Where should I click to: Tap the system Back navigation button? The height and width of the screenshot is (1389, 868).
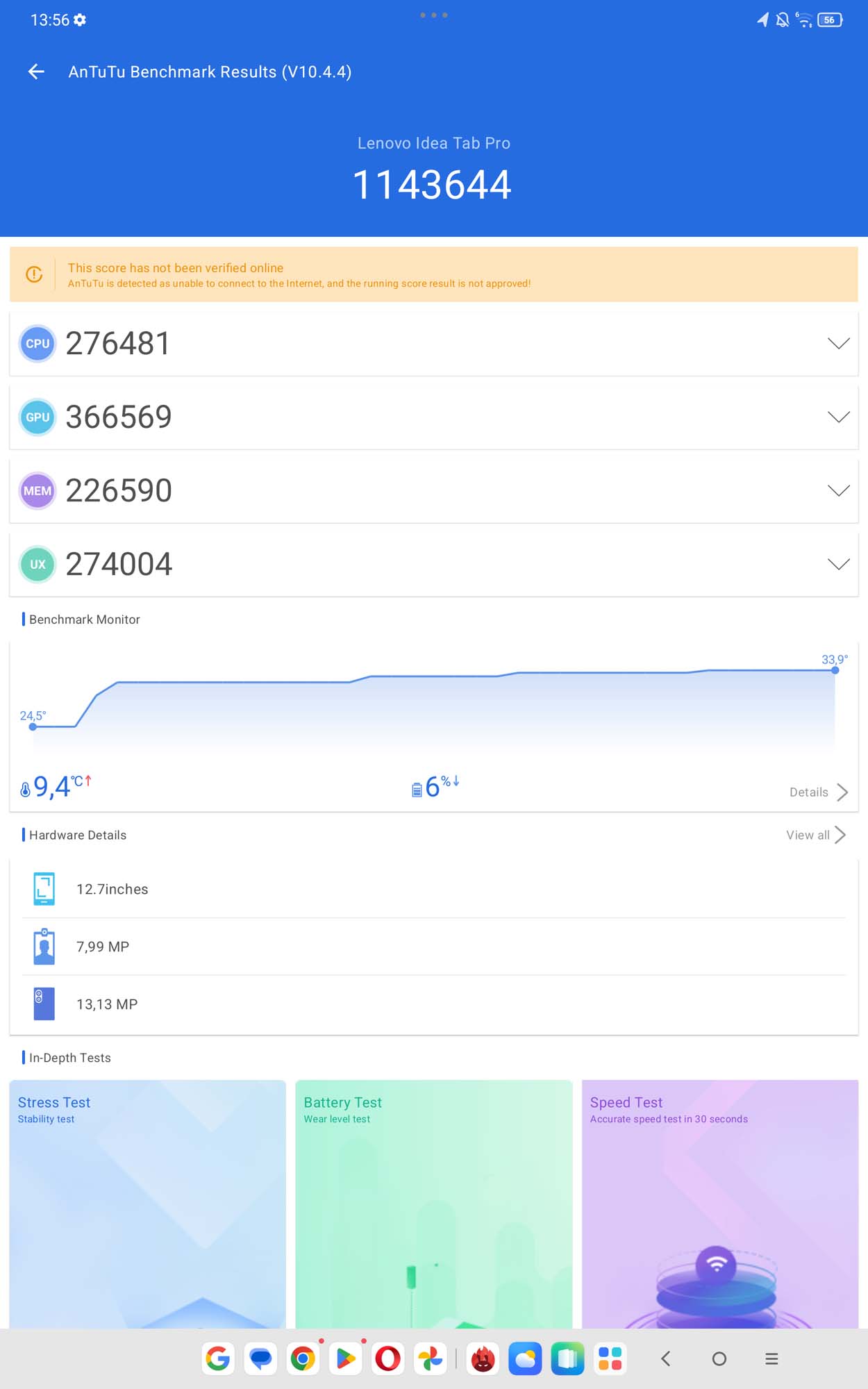[665, 1358]
